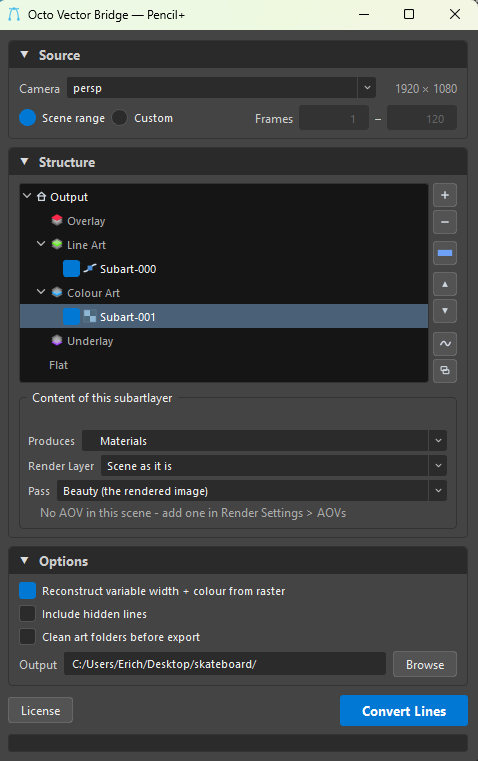Collapse the Structure section
Viewport: 478px width, 761px height.
tap(24, 162)
